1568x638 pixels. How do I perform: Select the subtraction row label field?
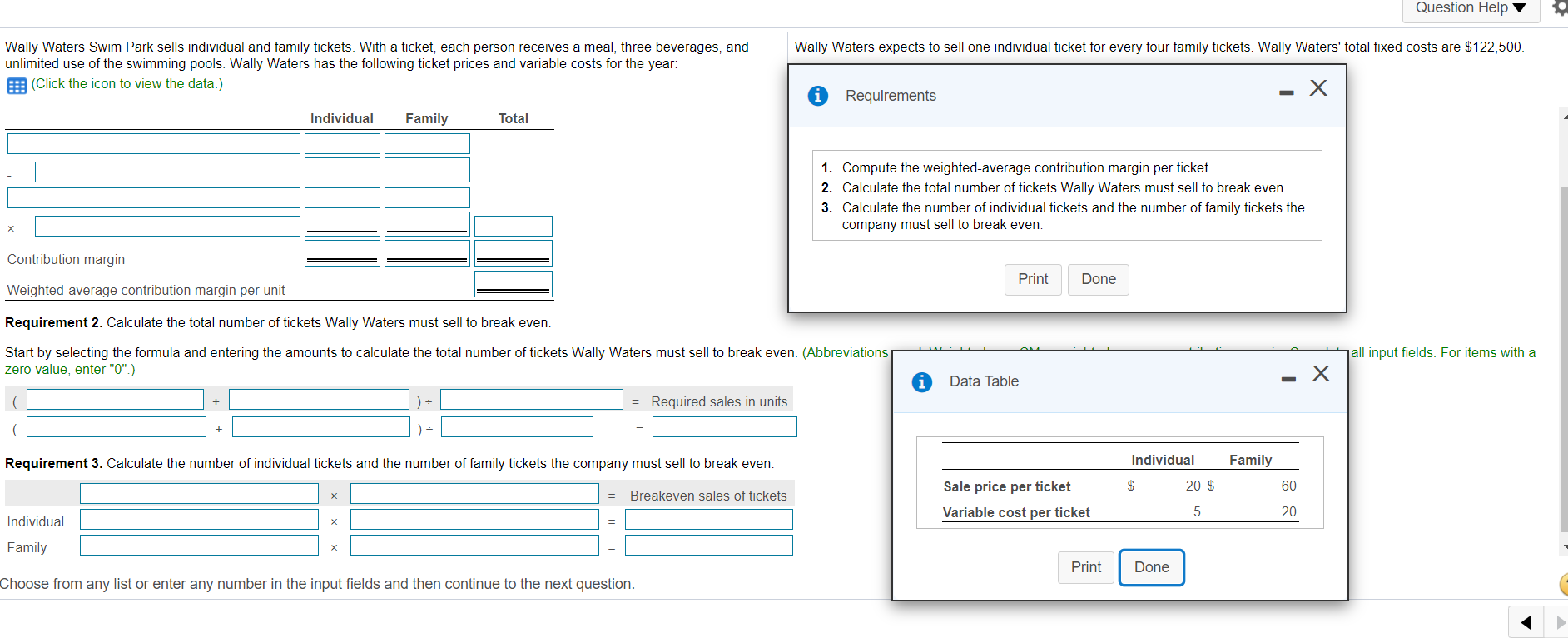167,172
